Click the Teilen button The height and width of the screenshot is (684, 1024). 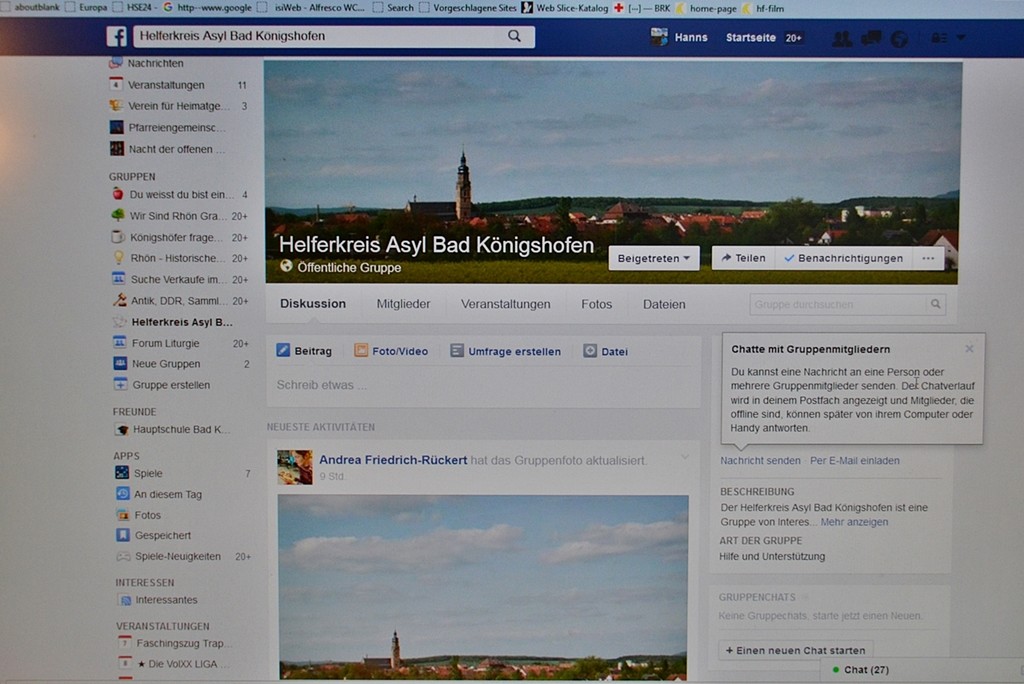[744, 258]
